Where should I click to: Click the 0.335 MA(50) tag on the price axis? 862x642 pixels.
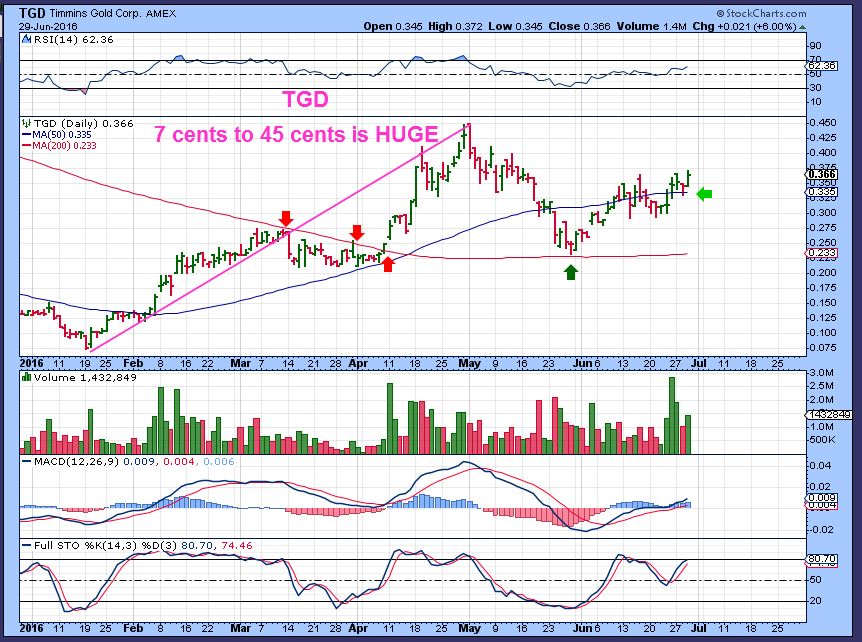[822, 192]
